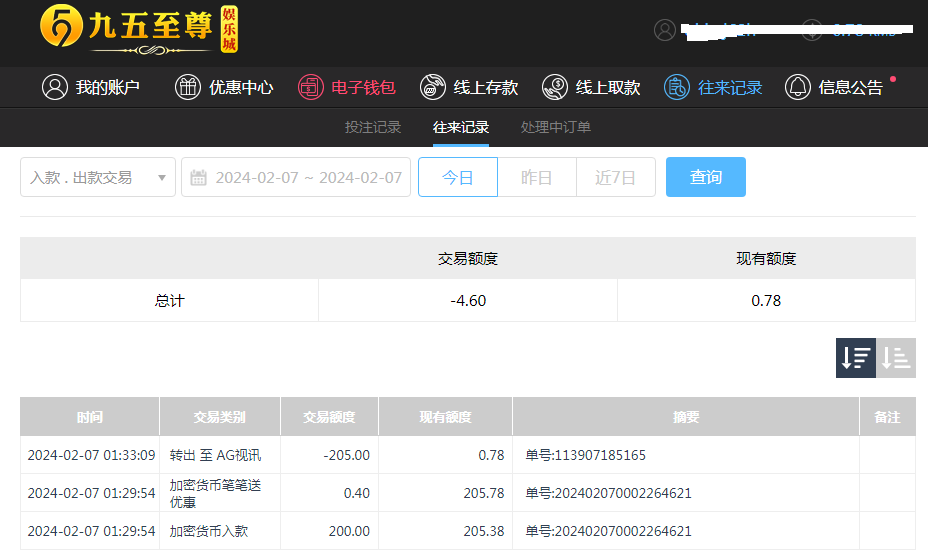Select the 往来记录 sub-tab
This screenshot has width=928, height=557.
[x=460, y=127]
